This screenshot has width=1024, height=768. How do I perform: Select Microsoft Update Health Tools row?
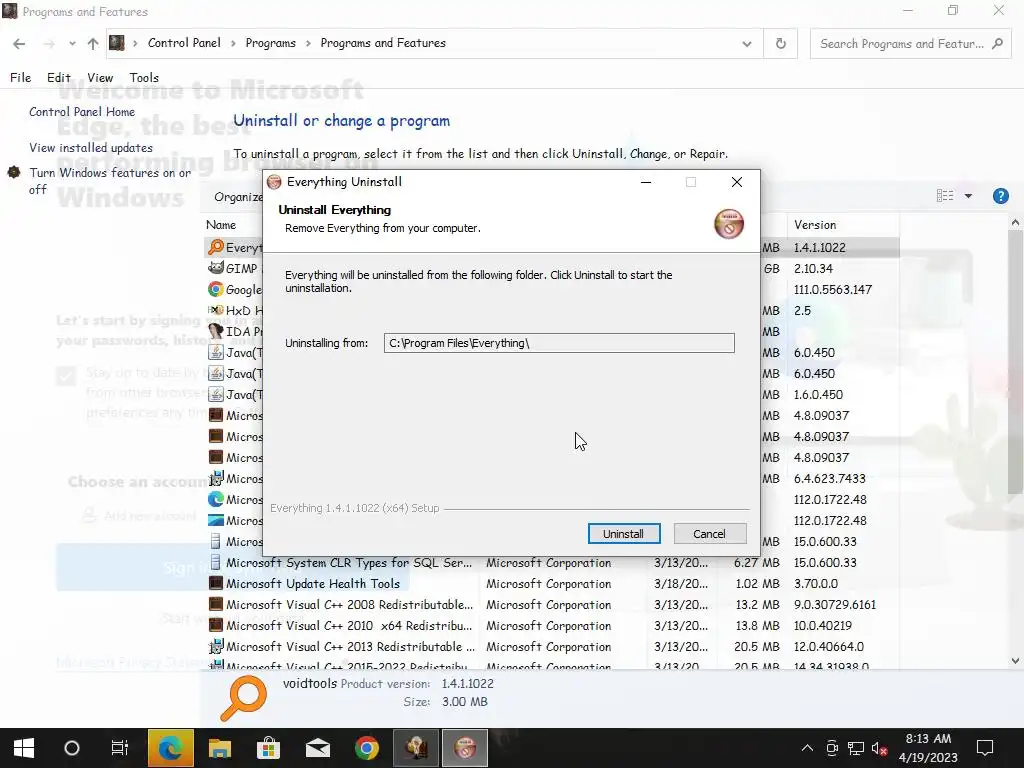pyautogui.click(x=552, y=584)
